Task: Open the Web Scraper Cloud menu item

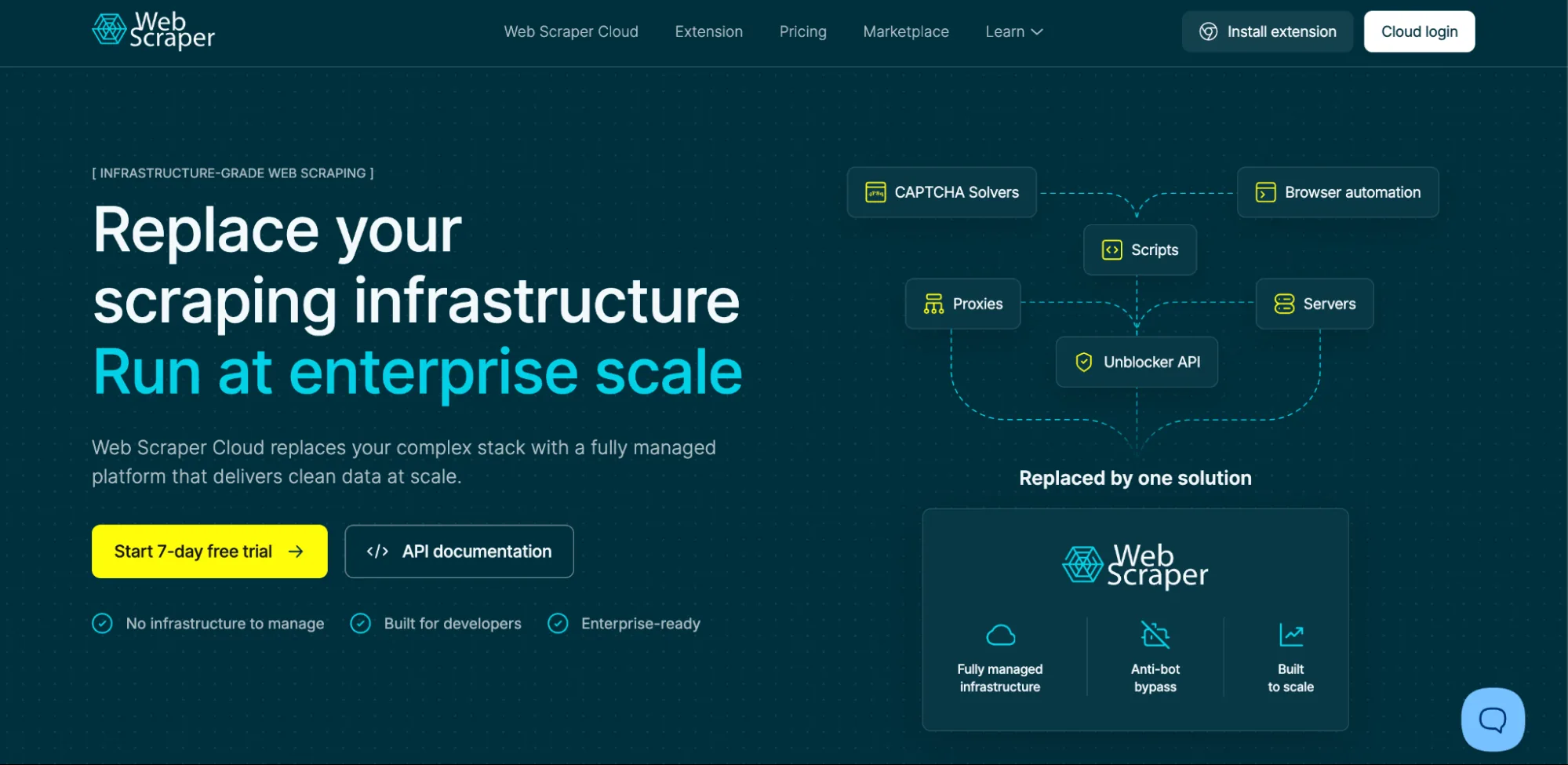Action: (x=571, y=31)
